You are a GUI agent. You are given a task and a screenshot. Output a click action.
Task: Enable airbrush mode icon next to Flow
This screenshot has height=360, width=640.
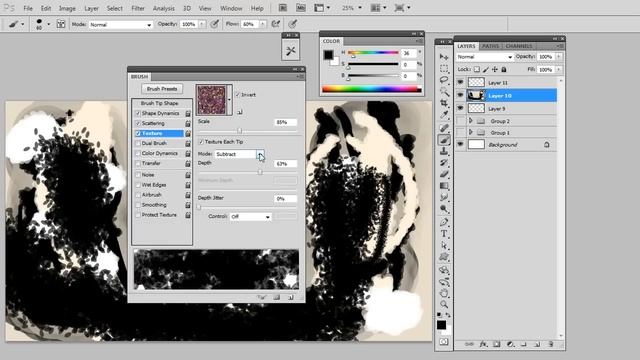pos(276,24)
